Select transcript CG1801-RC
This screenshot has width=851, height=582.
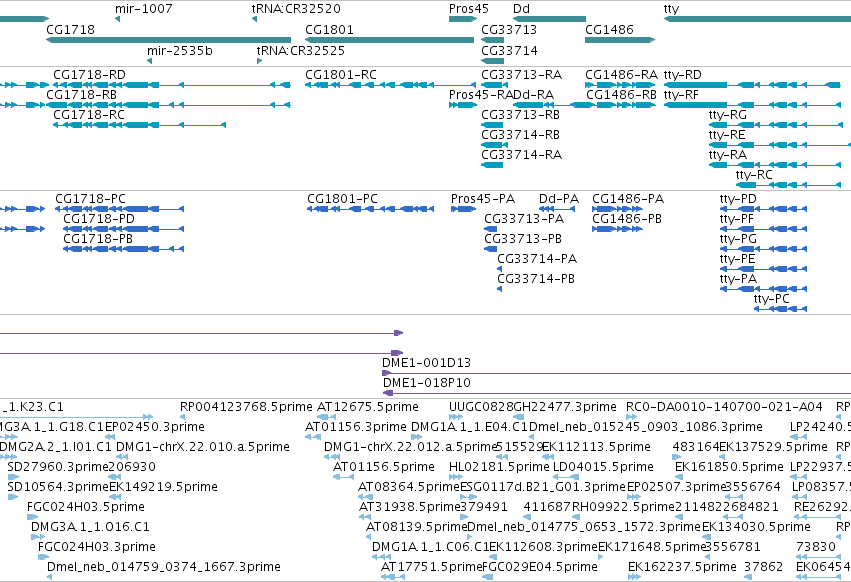coord(390,85)
